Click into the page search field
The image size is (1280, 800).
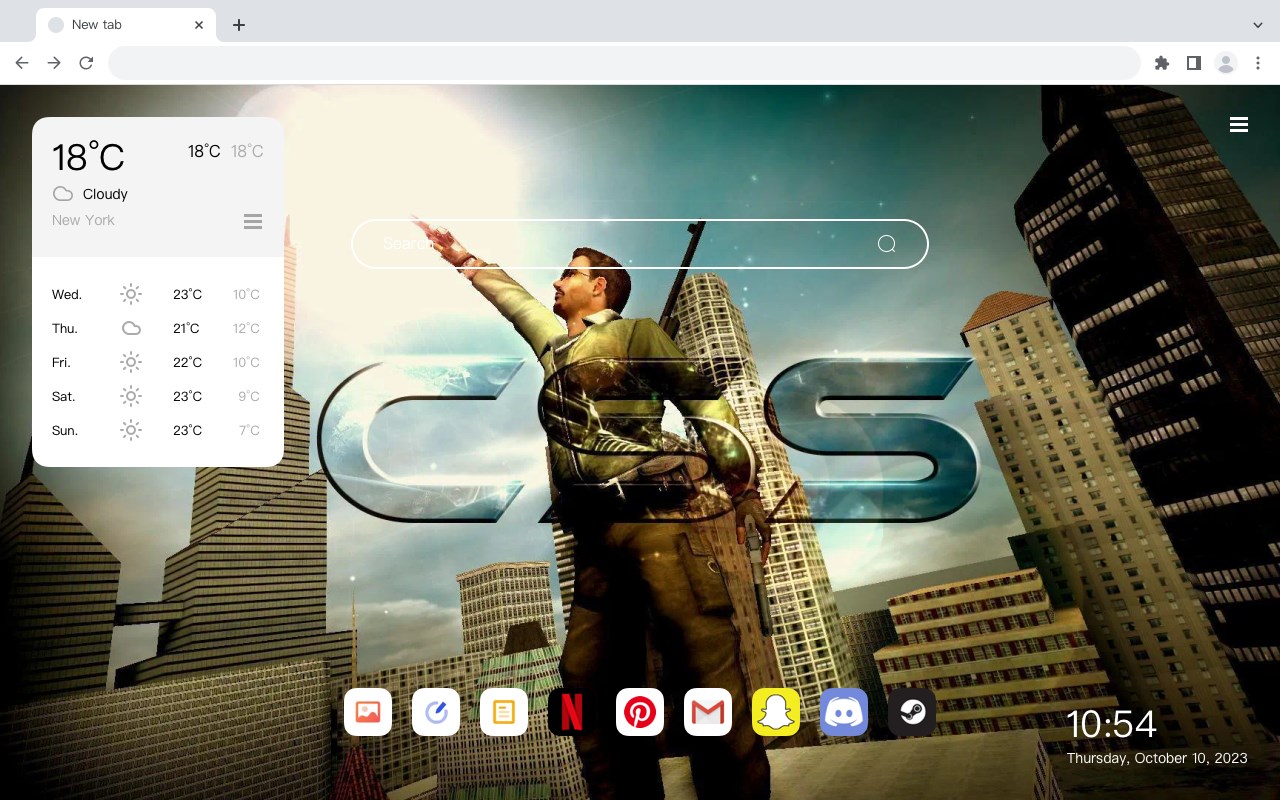click(x=640, y=244)
